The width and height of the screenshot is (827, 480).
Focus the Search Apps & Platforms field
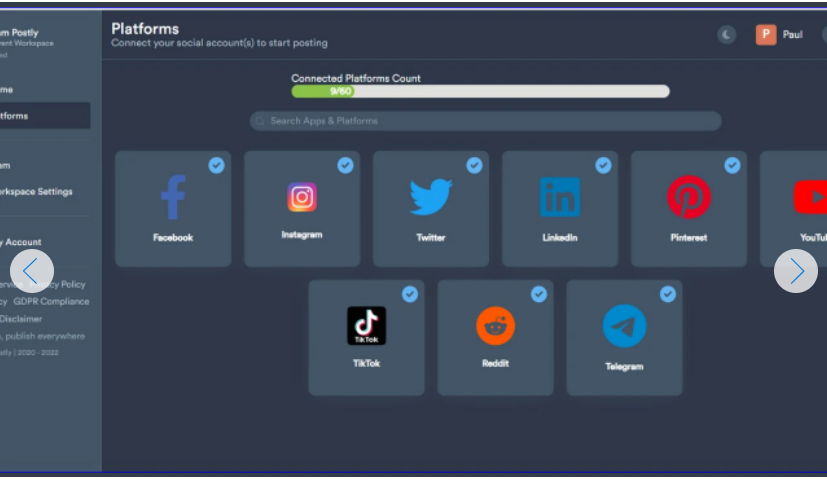pos(485,121)
